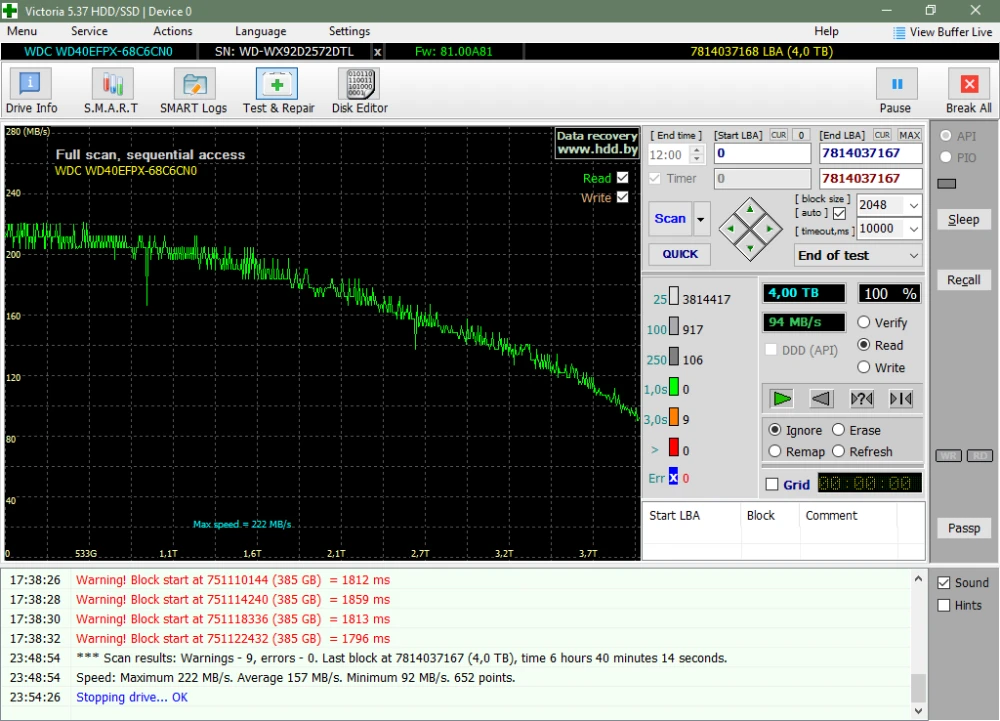Open the Service menu
The image size is (1000, 721).
click(x=89, y=32)
